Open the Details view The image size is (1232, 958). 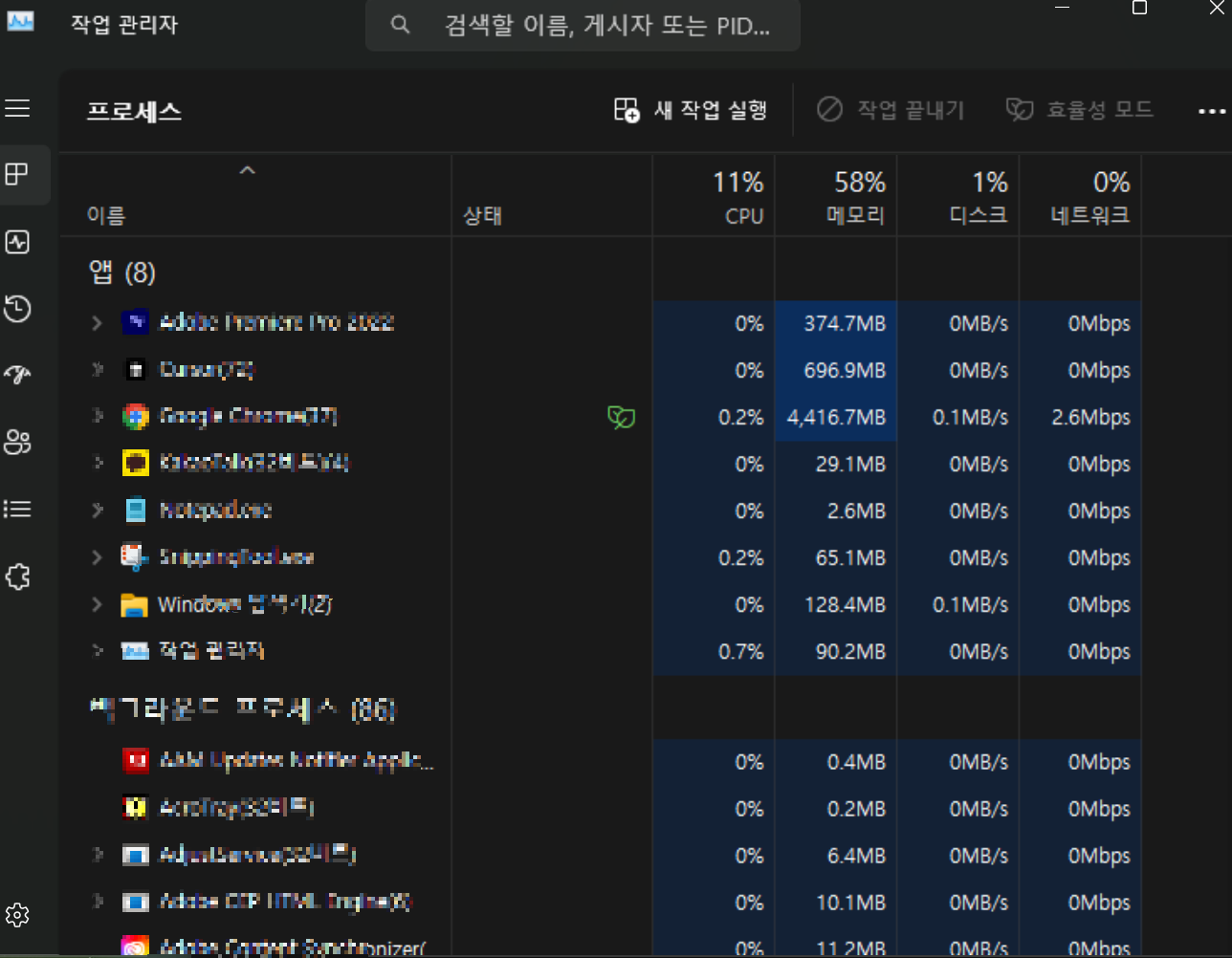(x=17, y=509)
